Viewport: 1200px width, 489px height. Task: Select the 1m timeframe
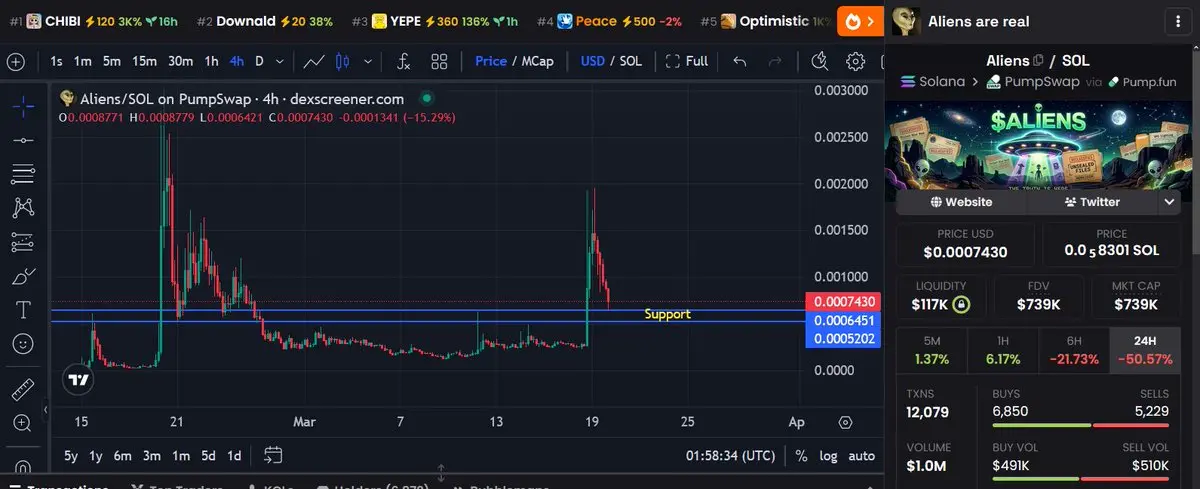[83, 61]
